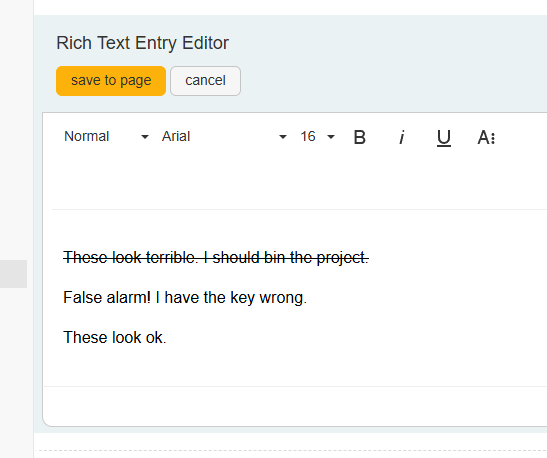The height and width of the screenshot is (458, 547).
Task: Open the font size 16 dropdown
Action: tap(317, 136)
